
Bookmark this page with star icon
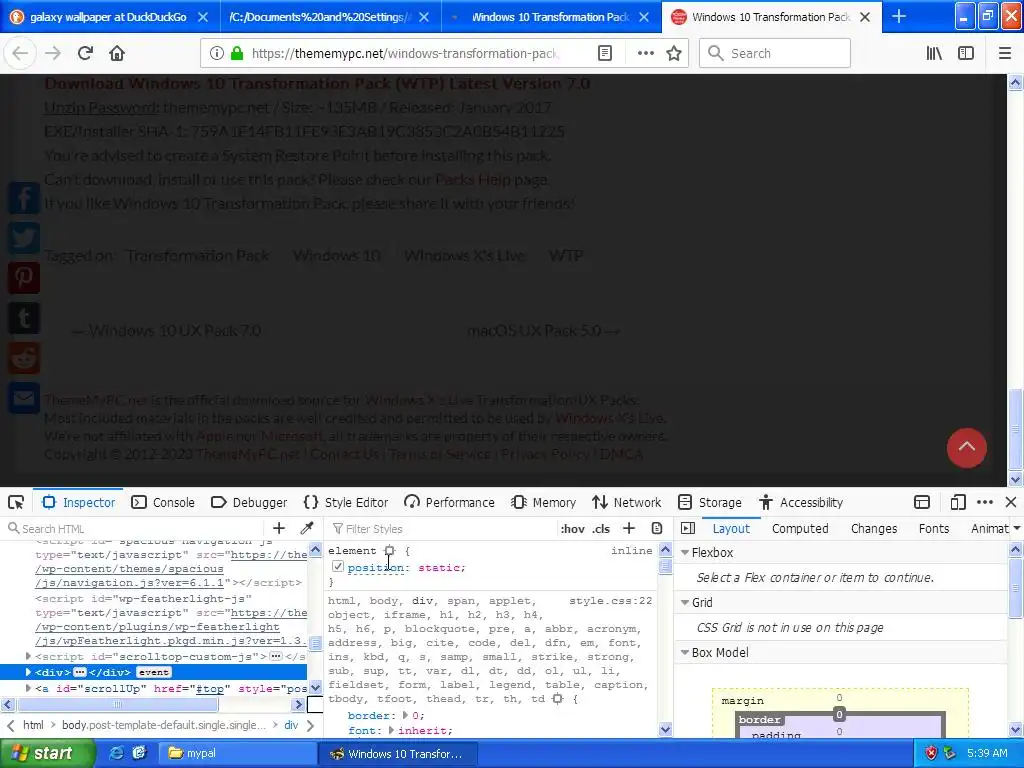point(674,53)
